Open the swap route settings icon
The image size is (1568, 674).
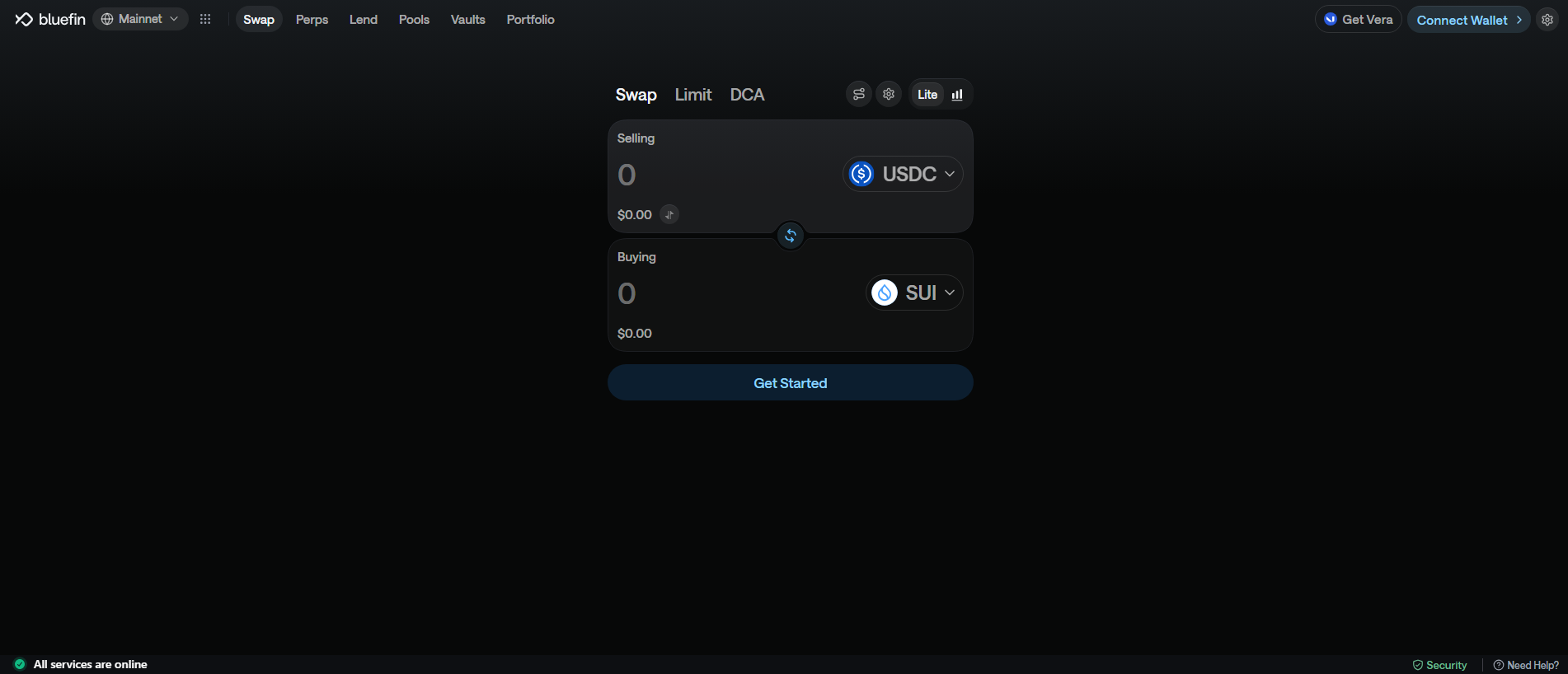coord(859,94)
